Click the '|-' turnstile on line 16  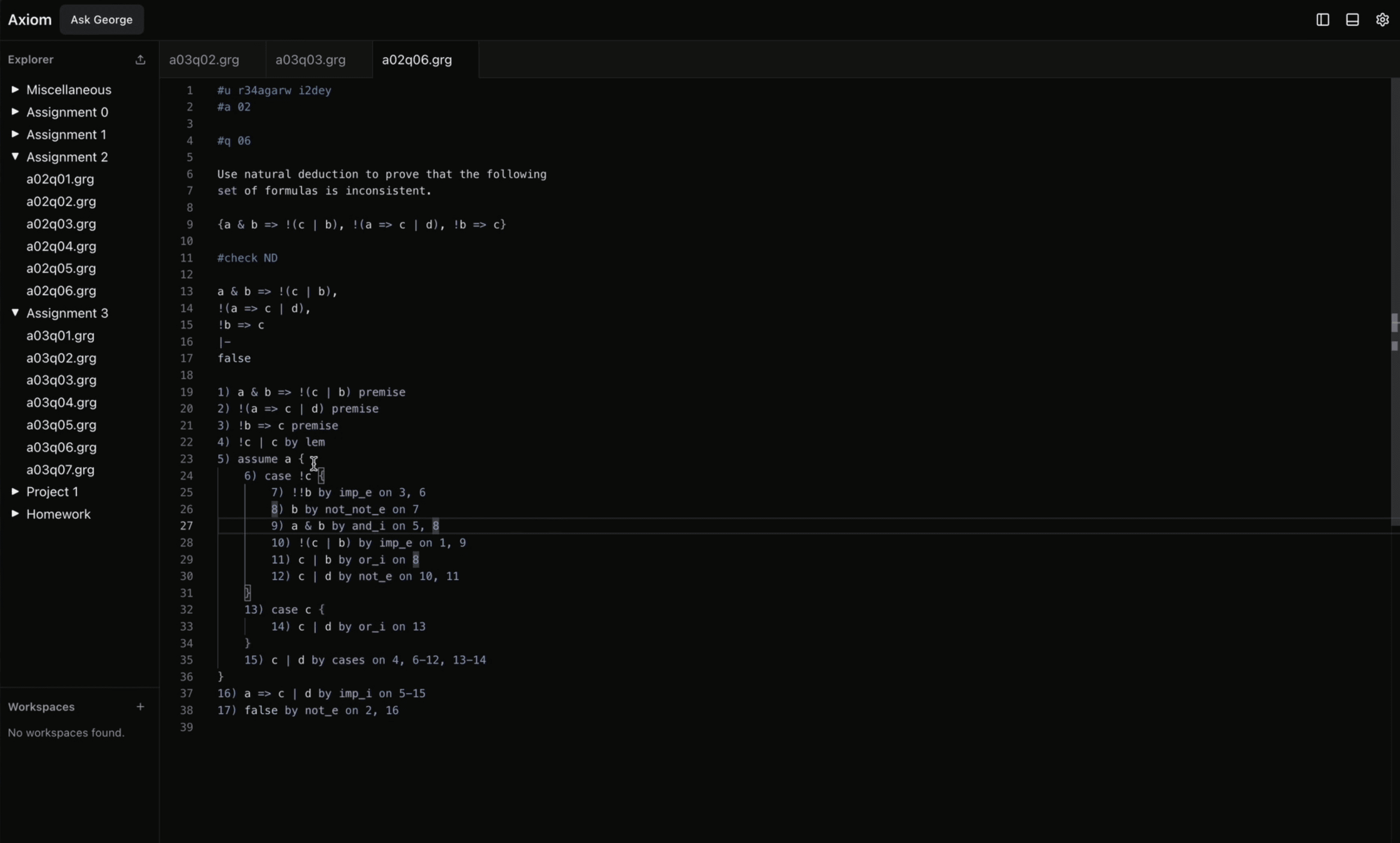tap(224, 342)
